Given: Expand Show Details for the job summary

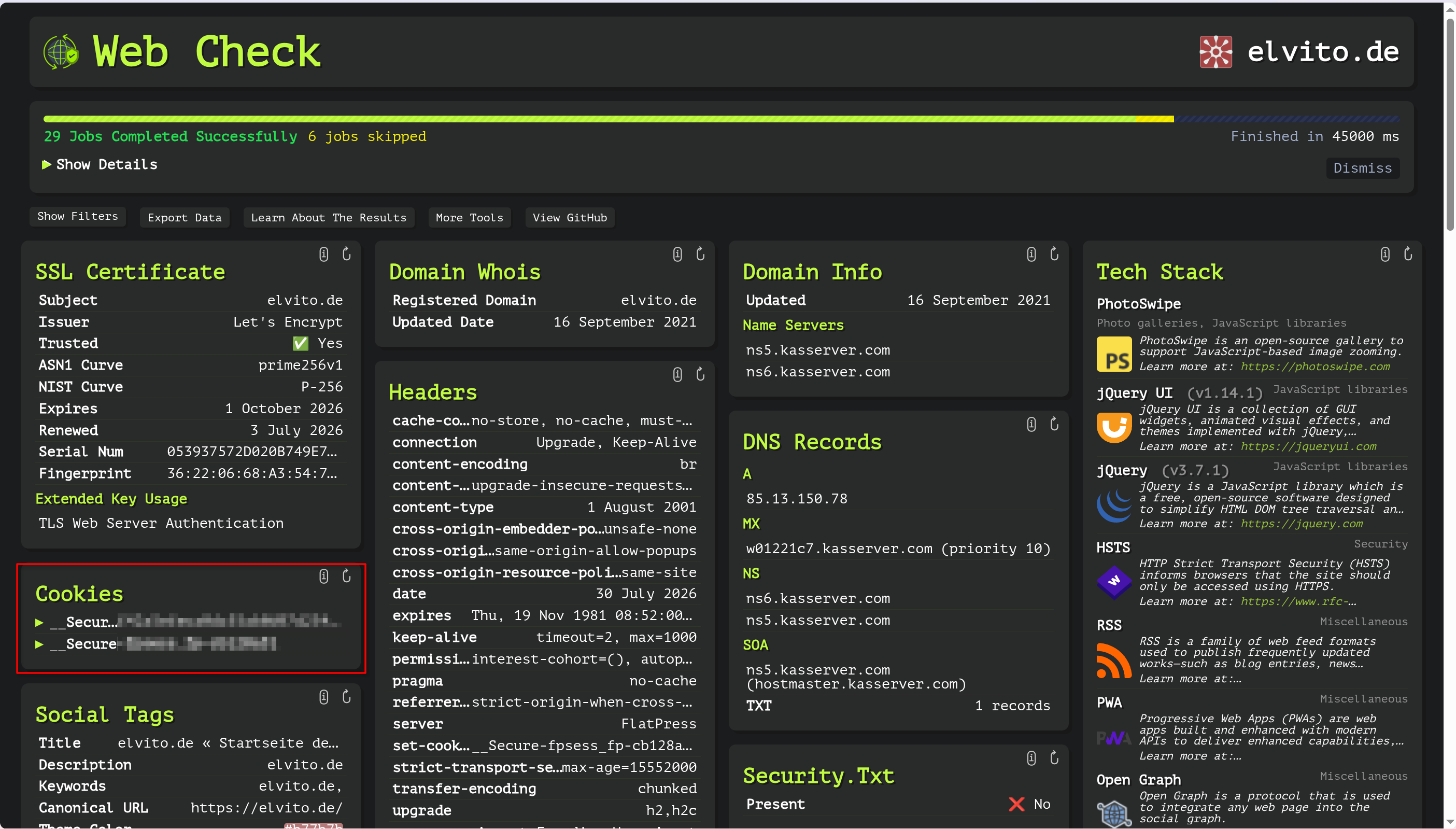Looking at the screenshot, I should point(100,164).
